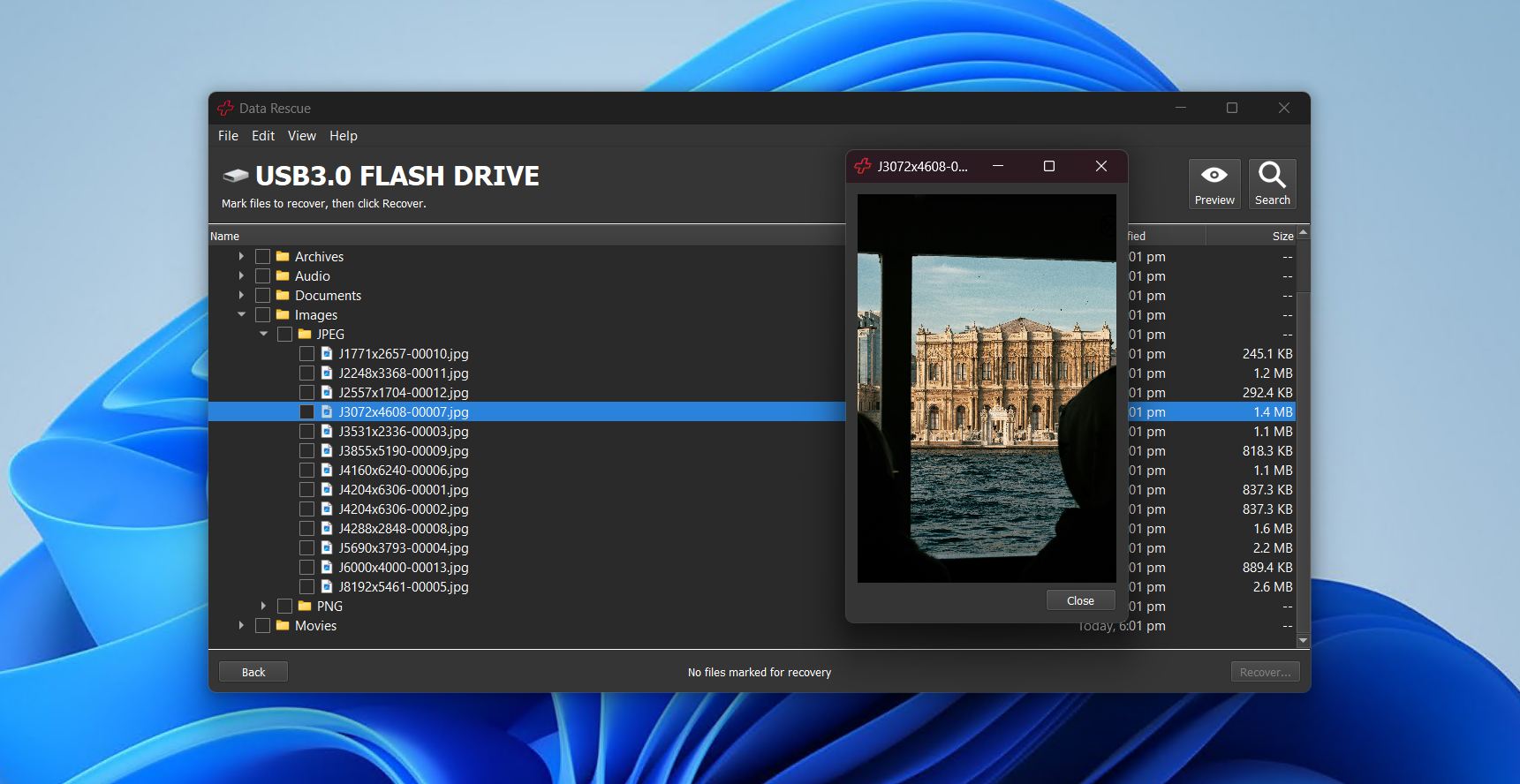Click the palace image in the preview

(x=987, y=388)
